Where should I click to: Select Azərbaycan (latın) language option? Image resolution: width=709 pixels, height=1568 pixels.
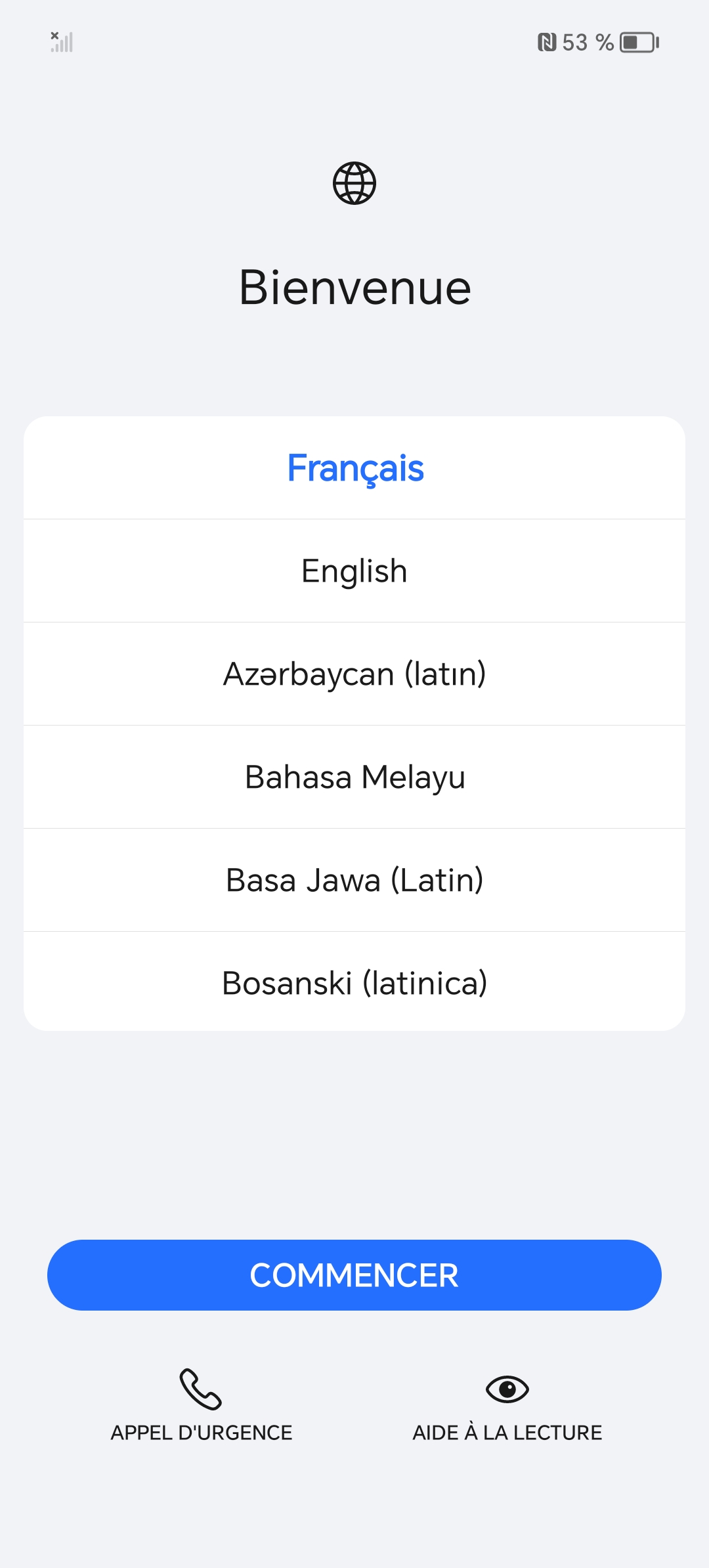click(x=354, y=674)
